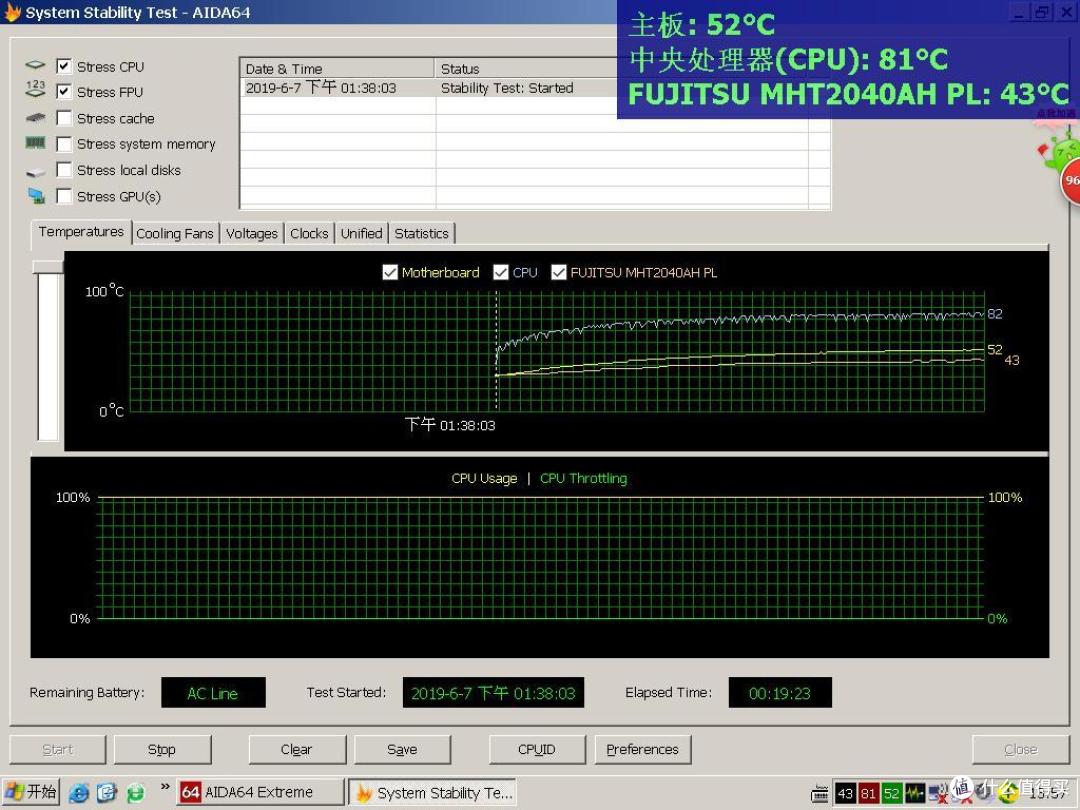Toggle the Stress FPU checkbox
This screenshot has width=1080, height=810.
[64, 92]
